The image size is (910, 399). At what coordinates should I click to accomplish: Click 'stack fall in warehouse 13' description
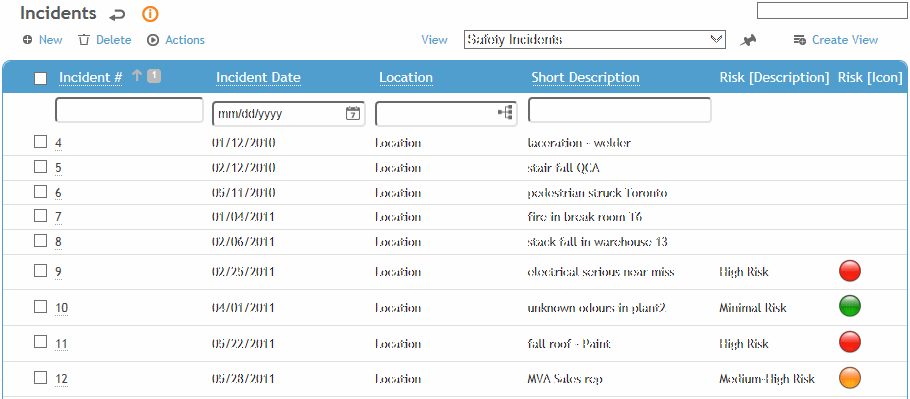[x=597, y=241]
